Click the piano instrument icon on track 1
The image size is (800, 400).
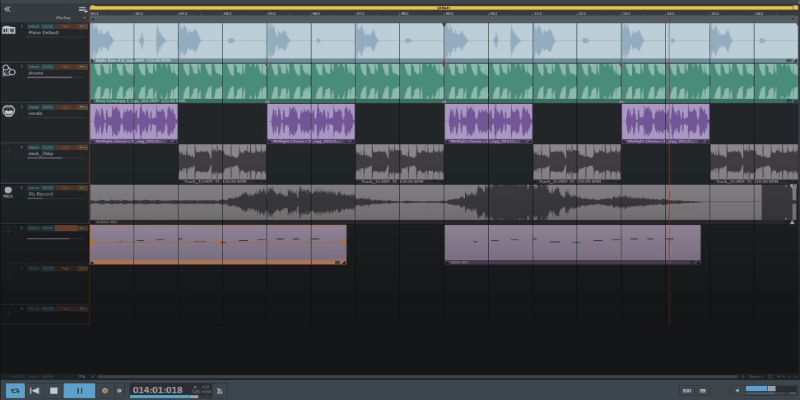pos(9,29)
